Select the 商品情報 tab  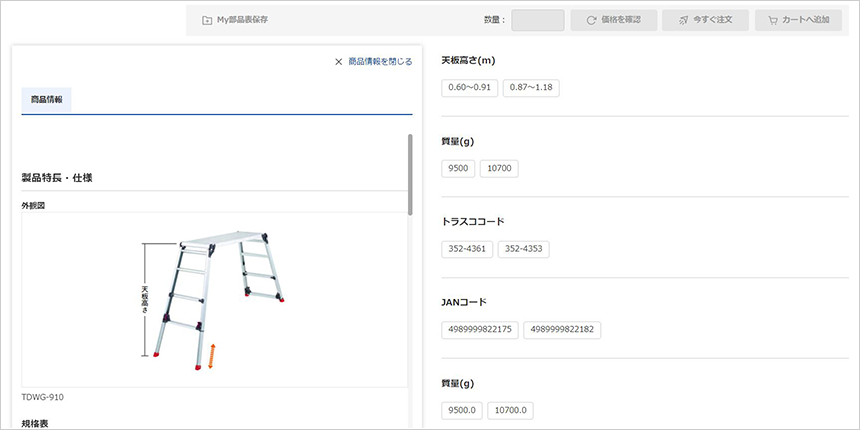click(46, 100)
